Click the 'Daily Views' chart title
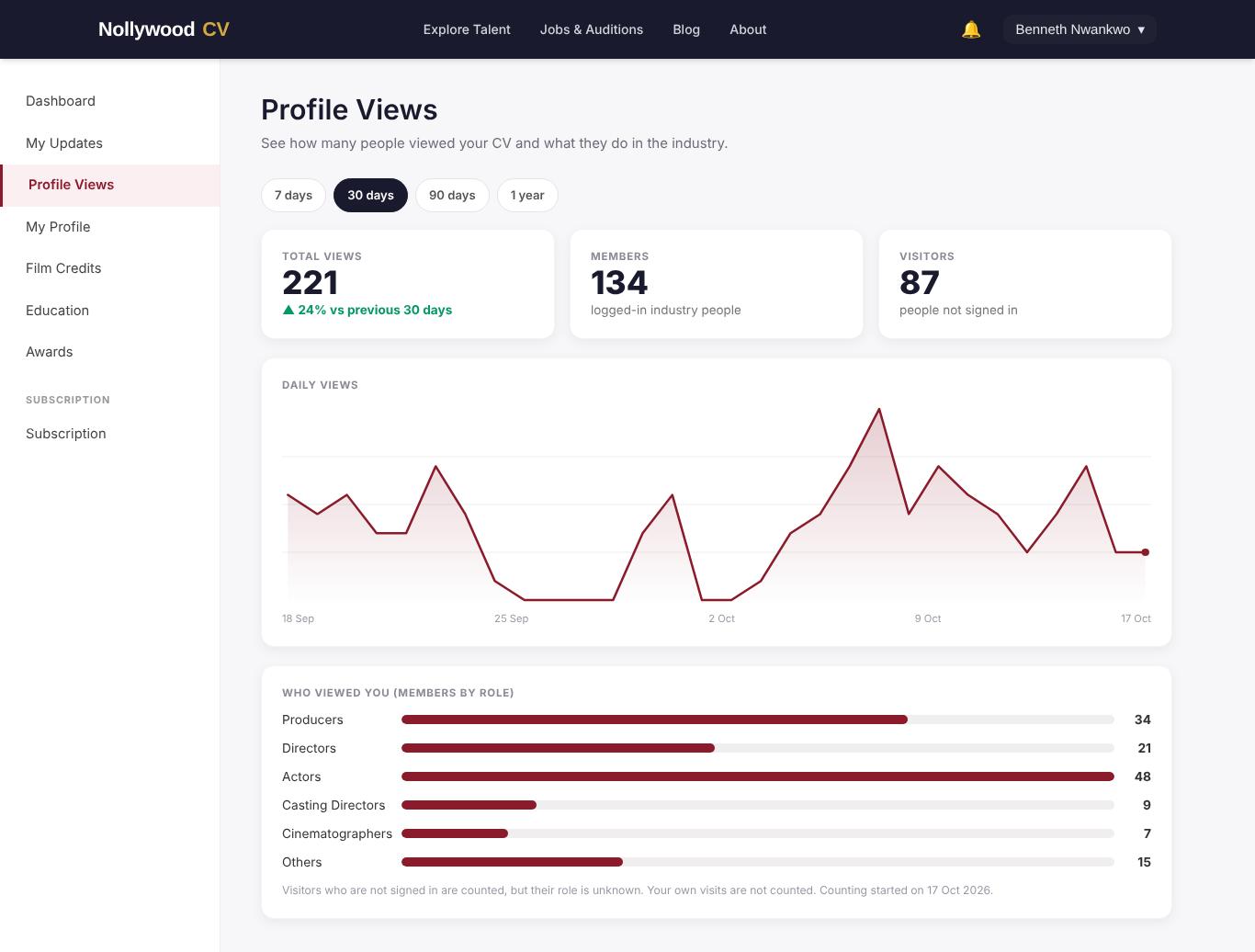This screenshot has width=1255, height=952. coord(320,385)
